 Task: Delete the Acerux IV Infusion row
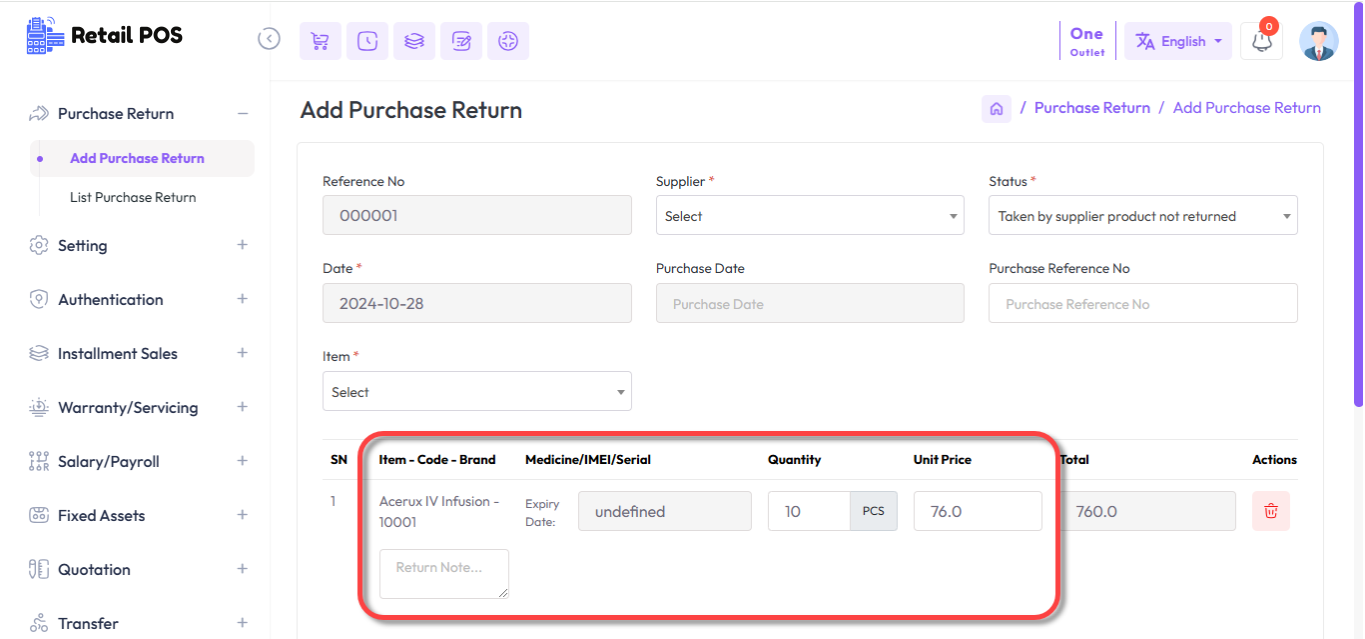click(1270, 511)
